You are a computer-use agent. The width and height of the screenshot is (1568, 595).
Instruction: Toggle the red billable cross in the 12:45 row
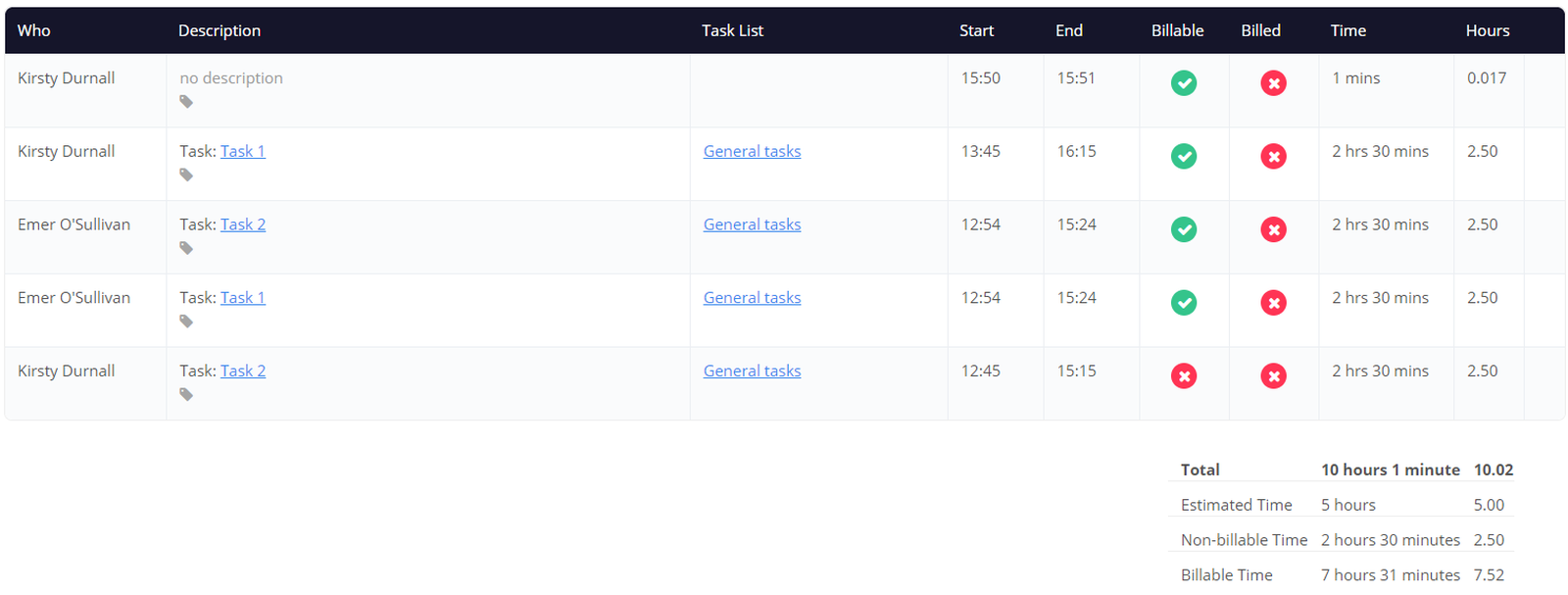coord(1184,376)
